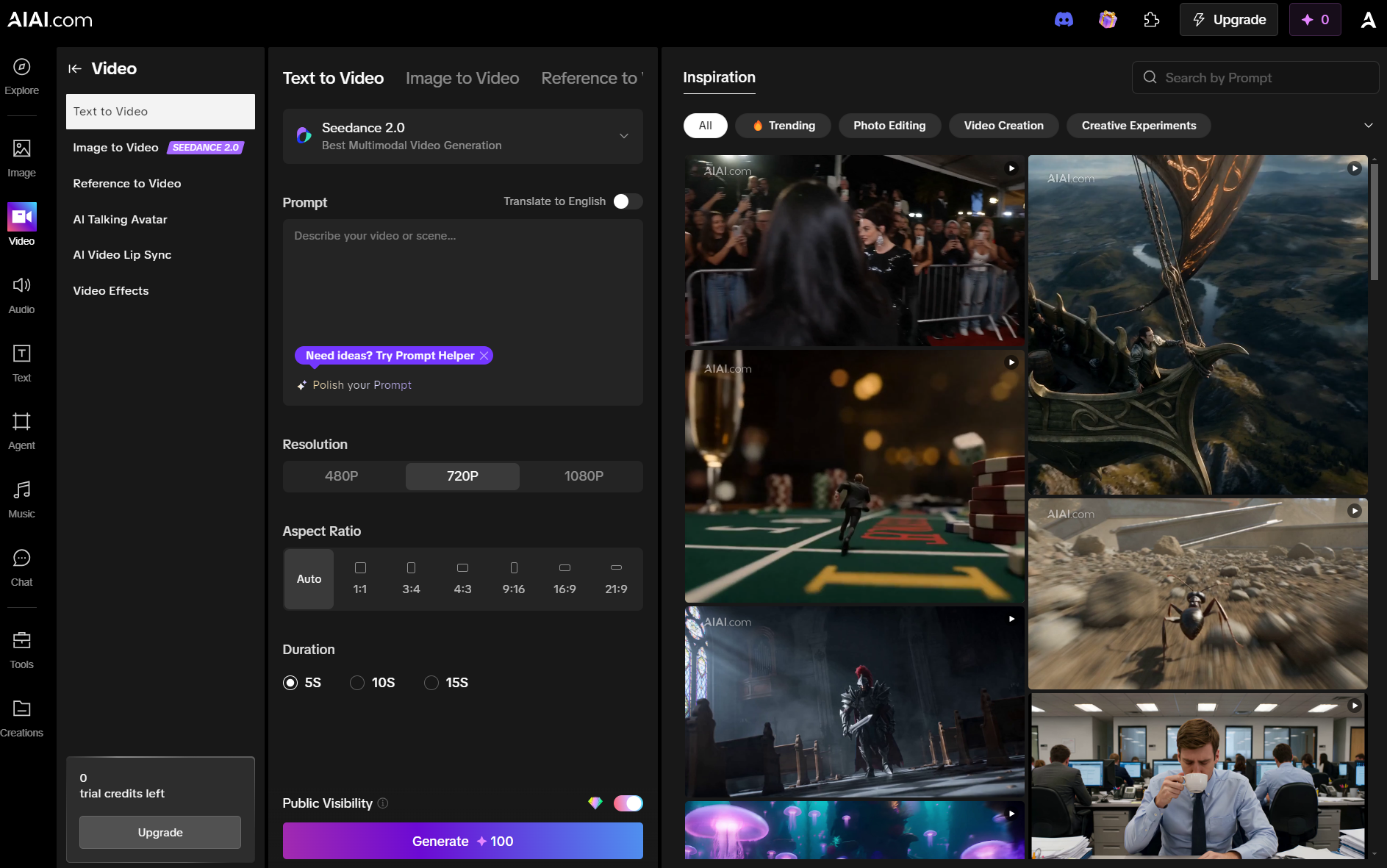The image size is (1387, 868).
Task: Filter inspiration by Trending
Action: (784, 126)
